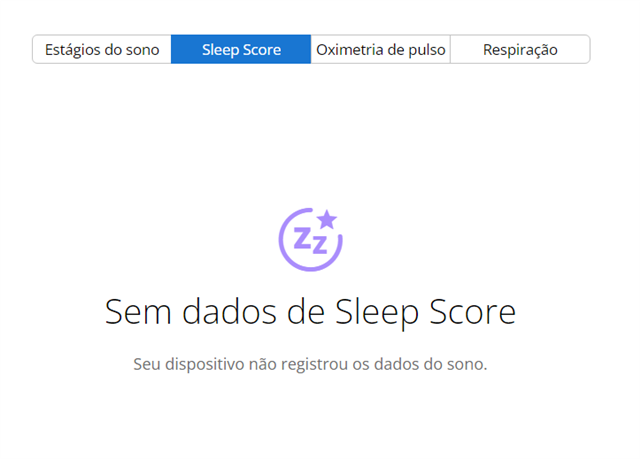The height and width of the screenshot is (459, 640).
Task: Click the Seu dispositivo não registrou message
Action: (310, 364)
